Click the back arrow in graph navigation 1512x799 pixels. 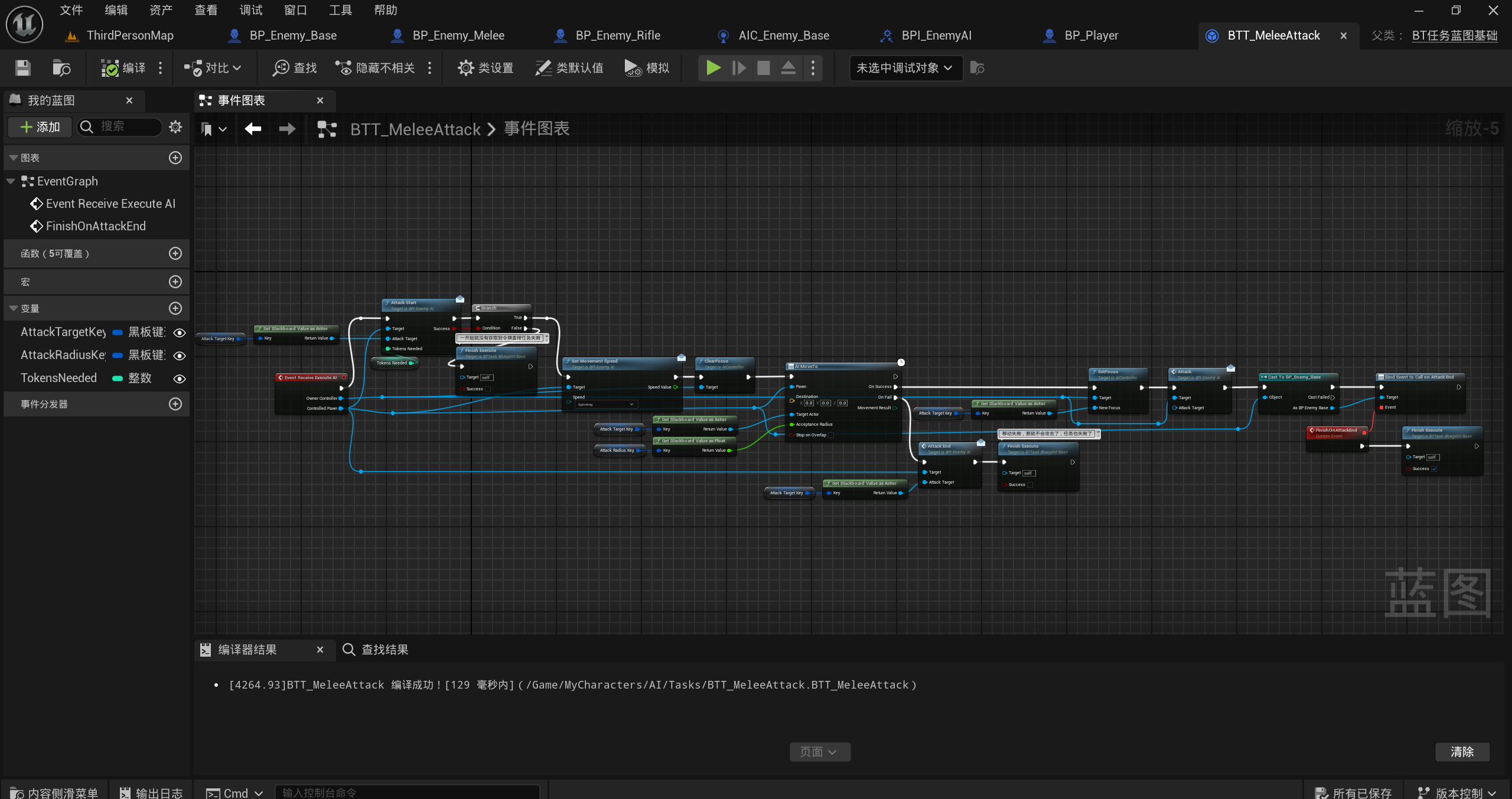click(253, 129)
